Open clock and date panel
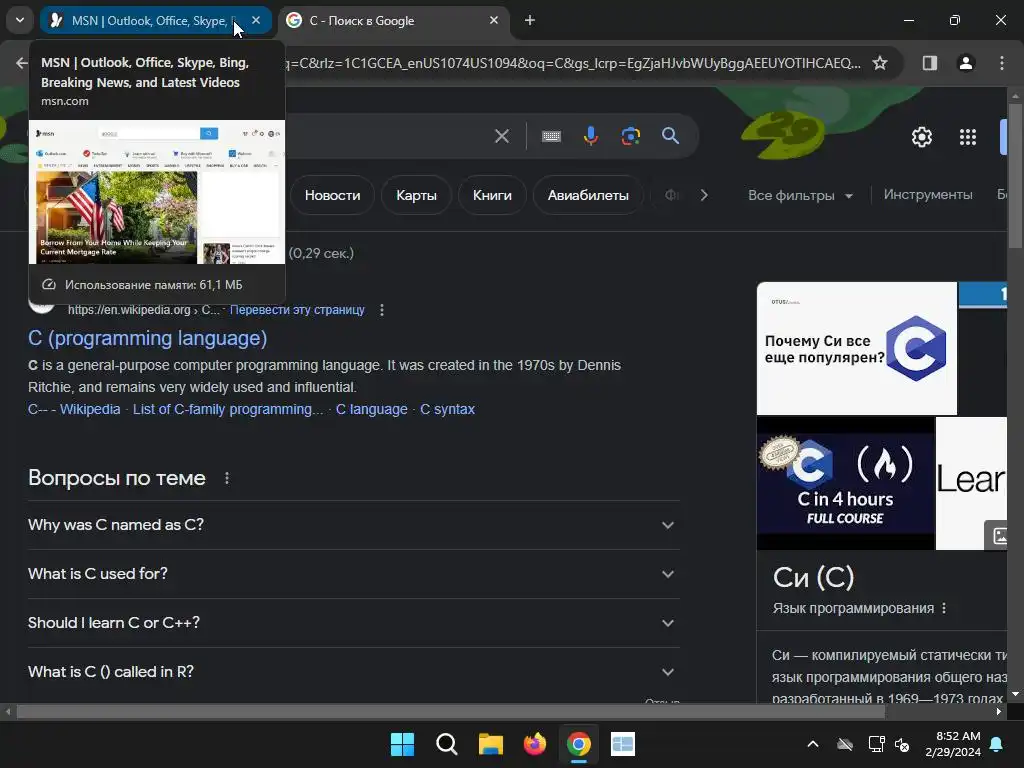Viewport: 1024px width, 768px height. (x=953, y=744)
